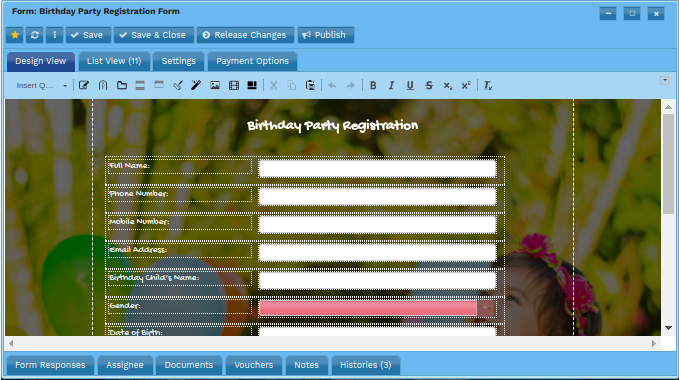Click the clear formatting icon
The height and width of the screenshot is (380, 679).
[488, 86]
